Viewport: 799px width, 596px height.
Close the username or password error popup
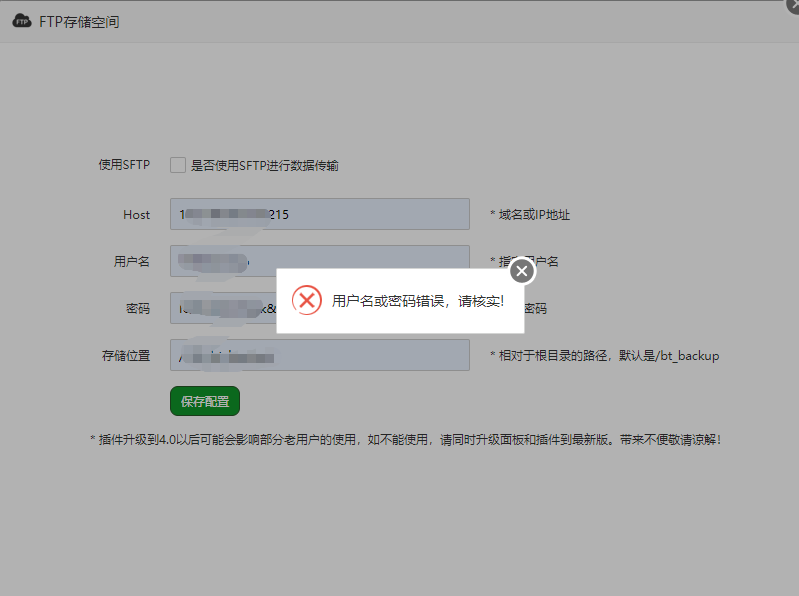coord(522,271)
